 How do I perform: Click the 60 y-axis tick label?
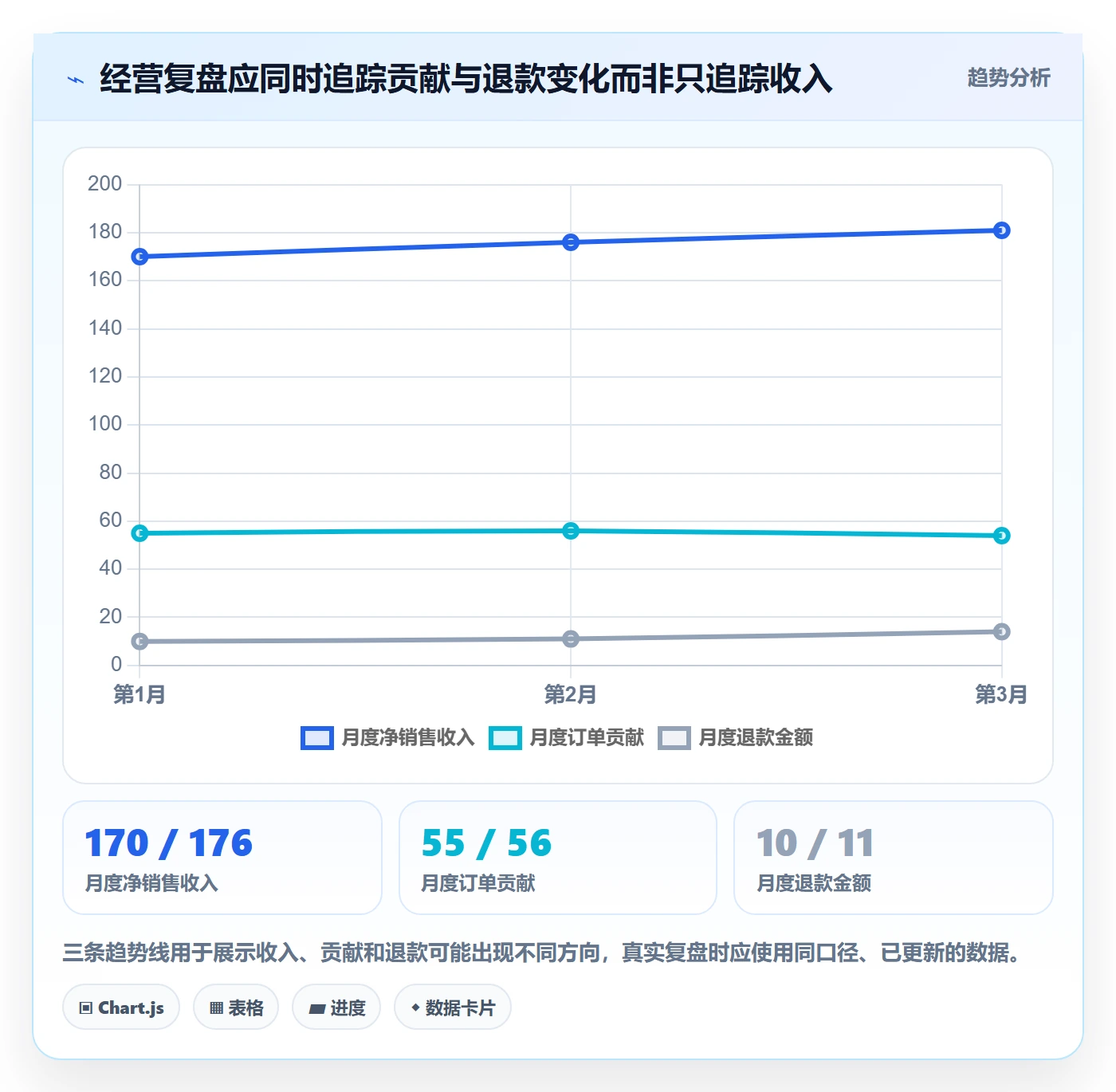[x=111, y=520]
